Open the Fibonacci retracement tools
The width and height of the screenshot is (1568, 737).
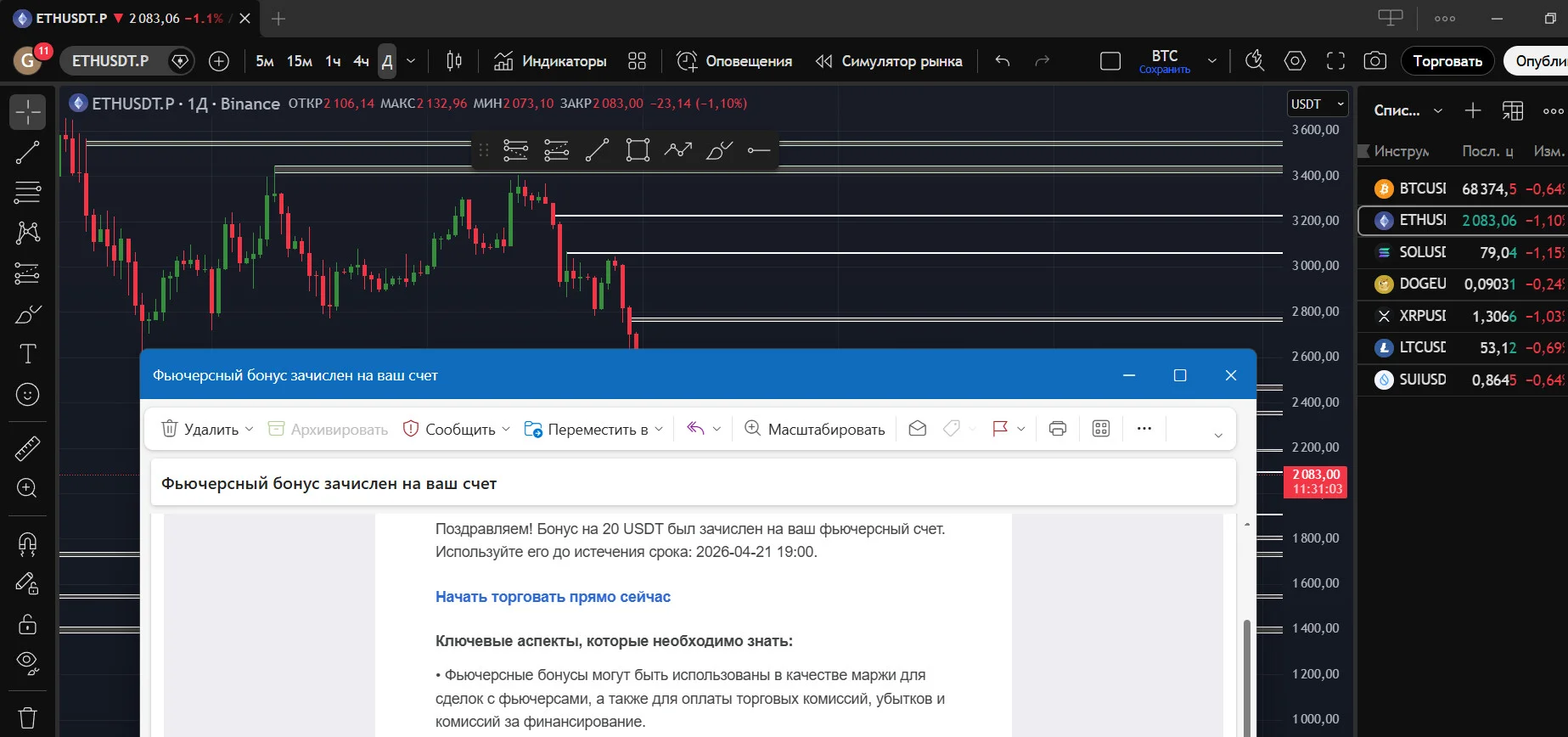pyautogui.click(x=27, y=193)
